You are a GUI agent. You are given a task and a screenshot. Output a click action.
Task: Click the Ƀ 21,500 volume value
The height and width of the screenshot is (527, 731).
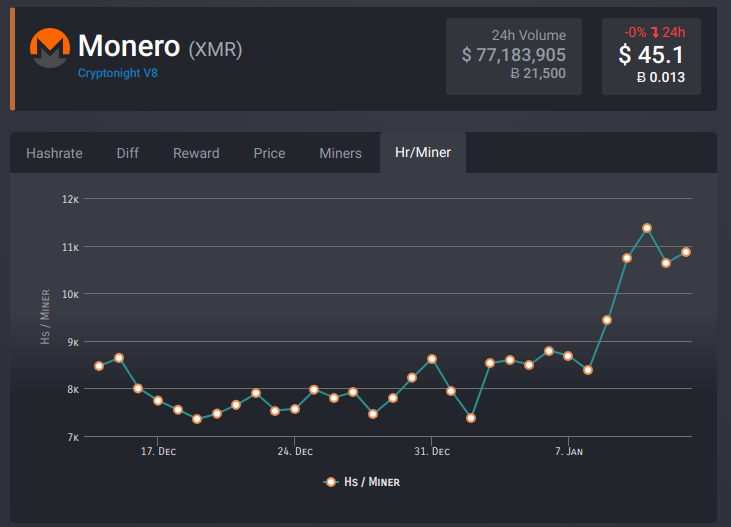(538, 73)
